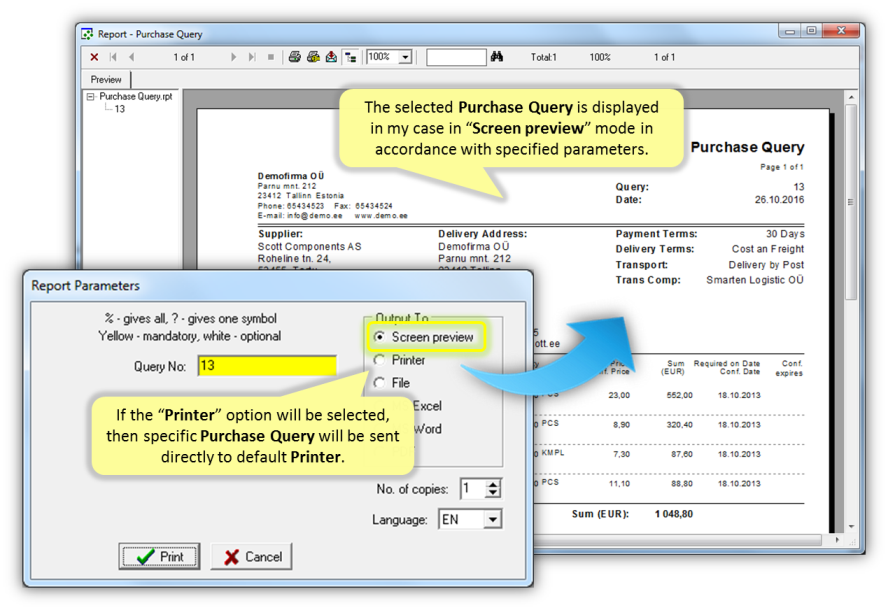Go to the first page arrow
The image size is (888, 610).
point(113,58)
